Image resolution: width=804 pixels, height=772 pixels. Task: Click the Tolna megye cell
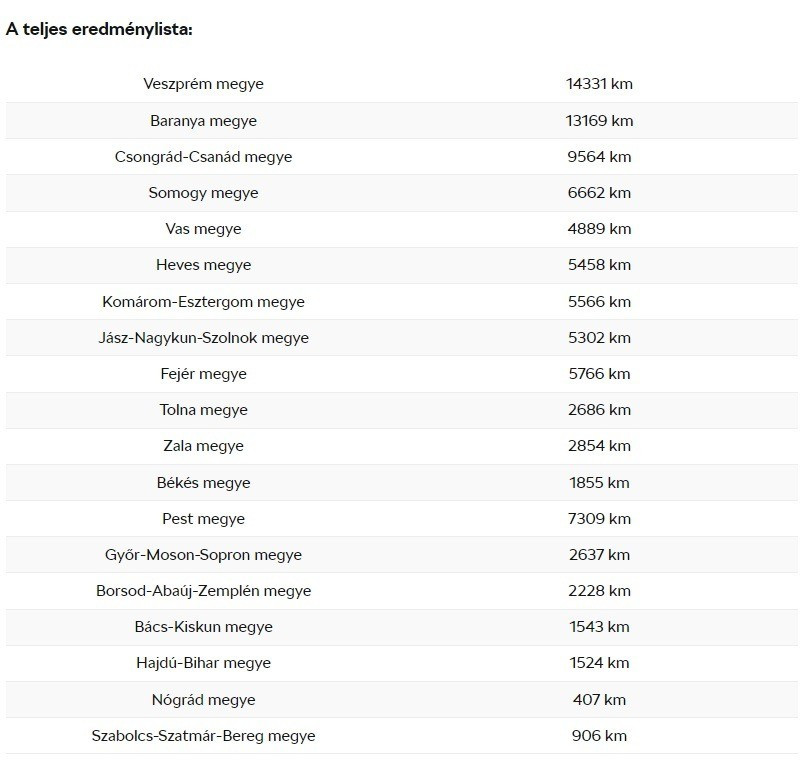point(203,410)
